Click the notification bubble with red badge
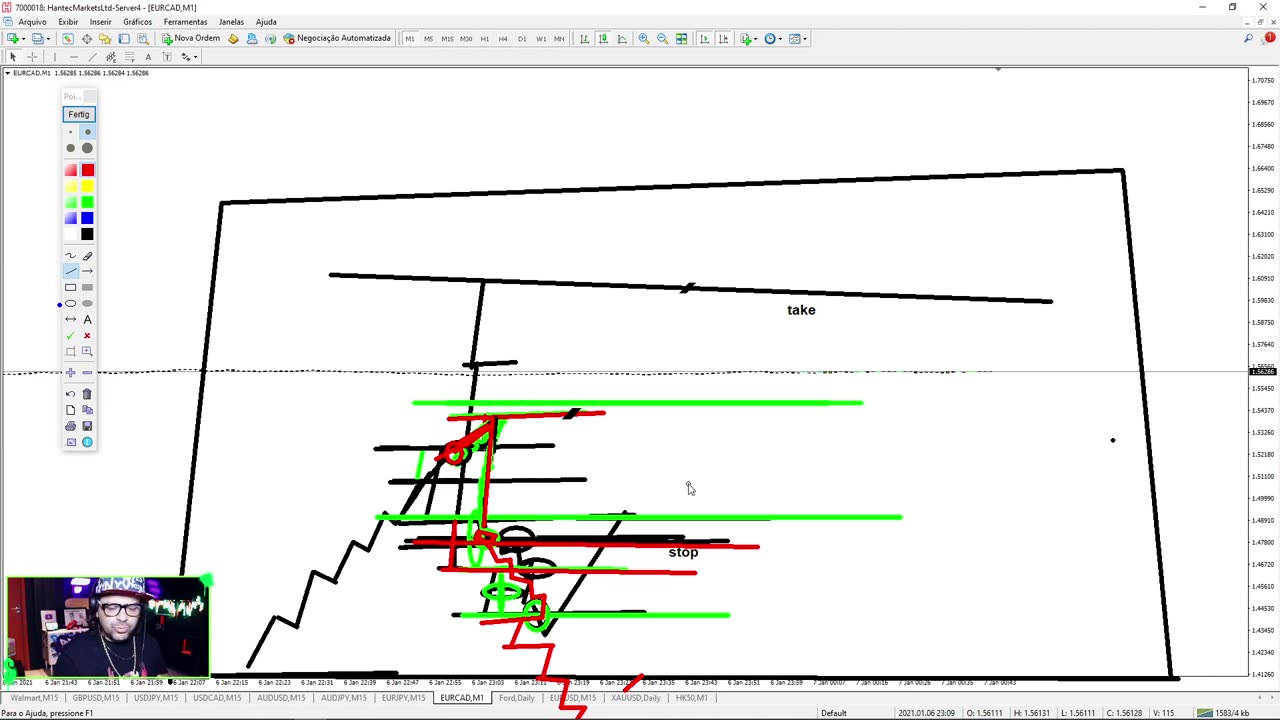Screen dimensions: 1280x720 [1269, 39]
